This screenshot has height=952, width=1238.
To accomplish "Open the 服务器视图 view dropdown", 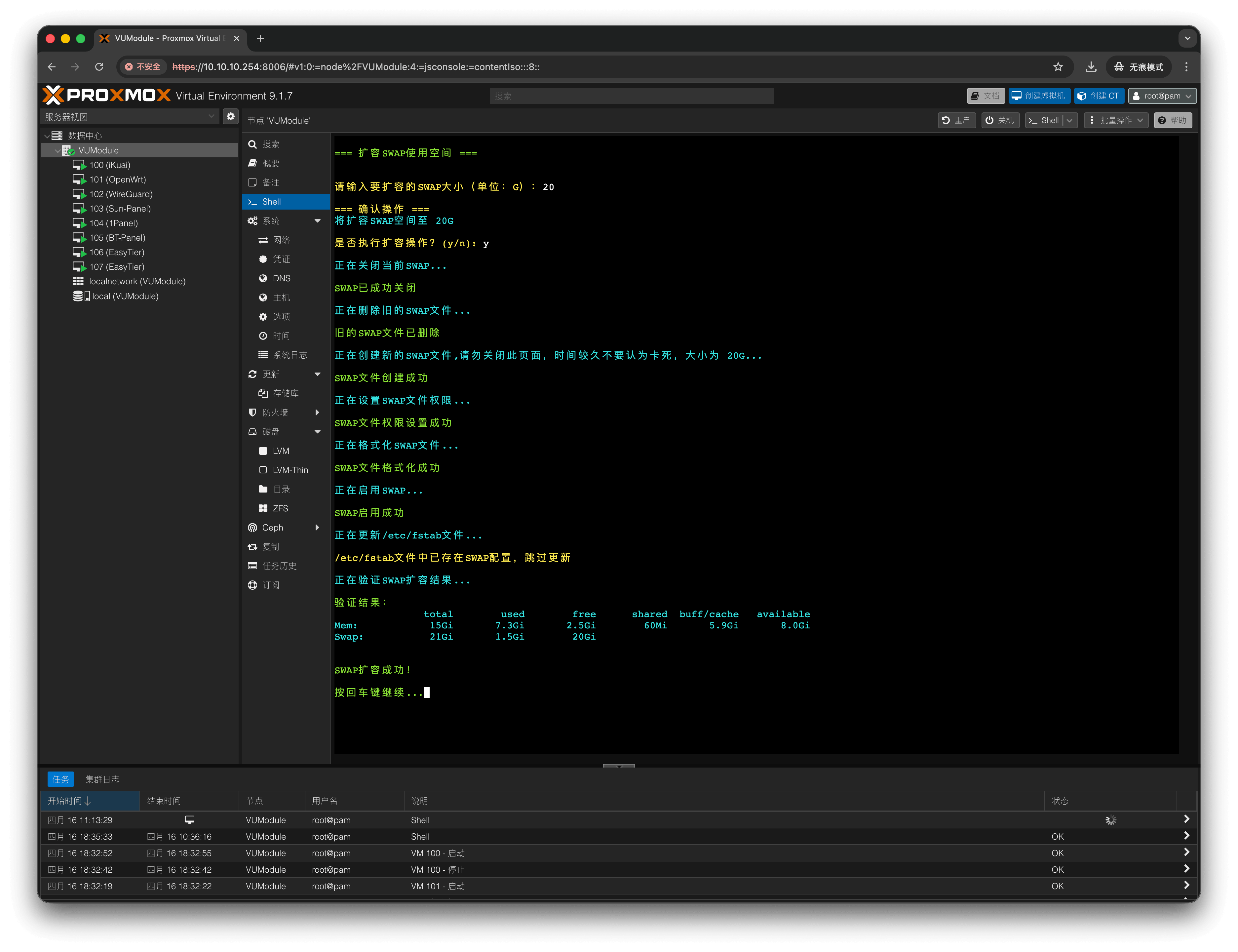I will pos(130,117).
